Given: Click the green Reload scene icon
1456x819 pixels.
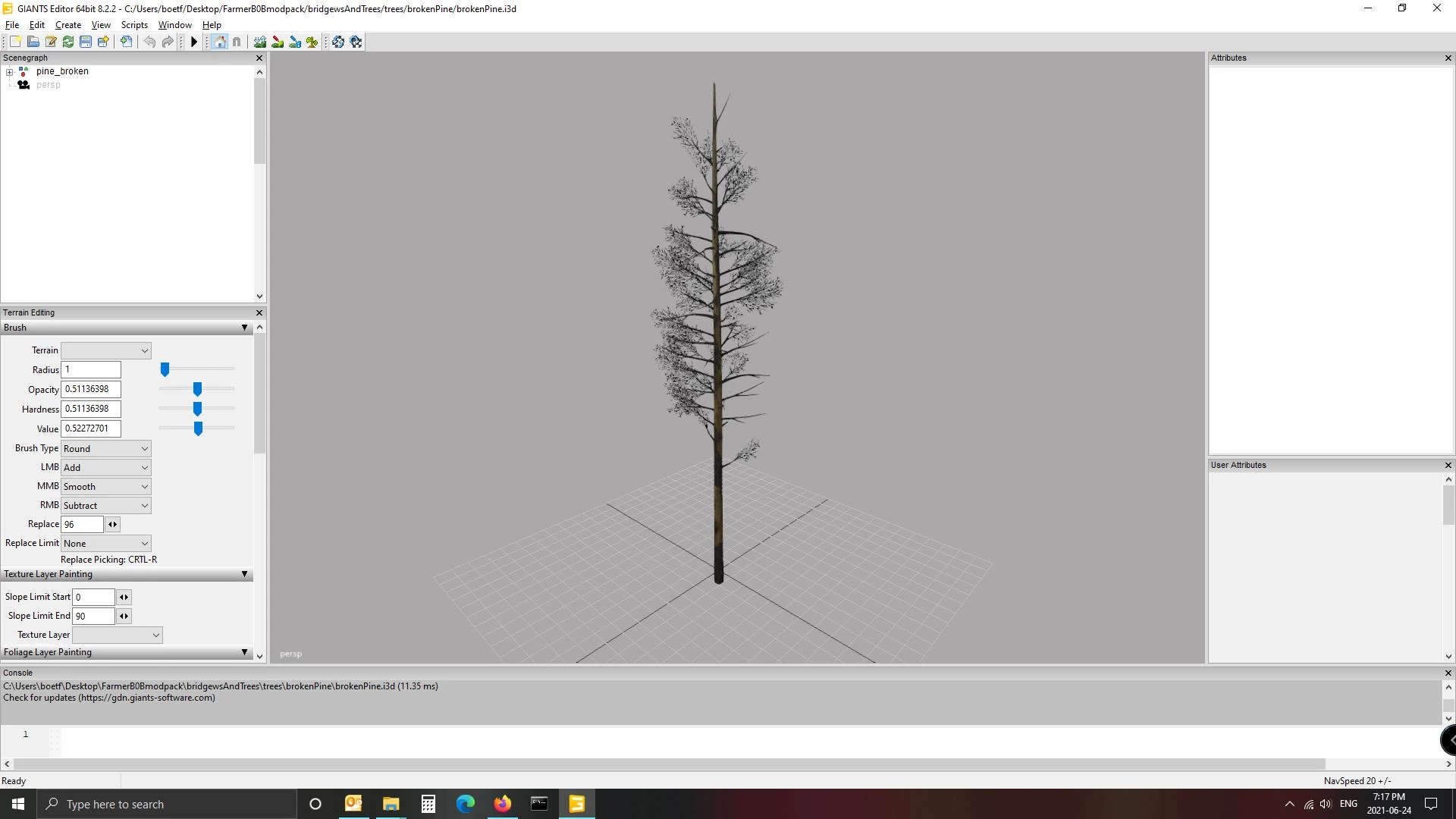Looking at the screenshot, I should 68,42.
